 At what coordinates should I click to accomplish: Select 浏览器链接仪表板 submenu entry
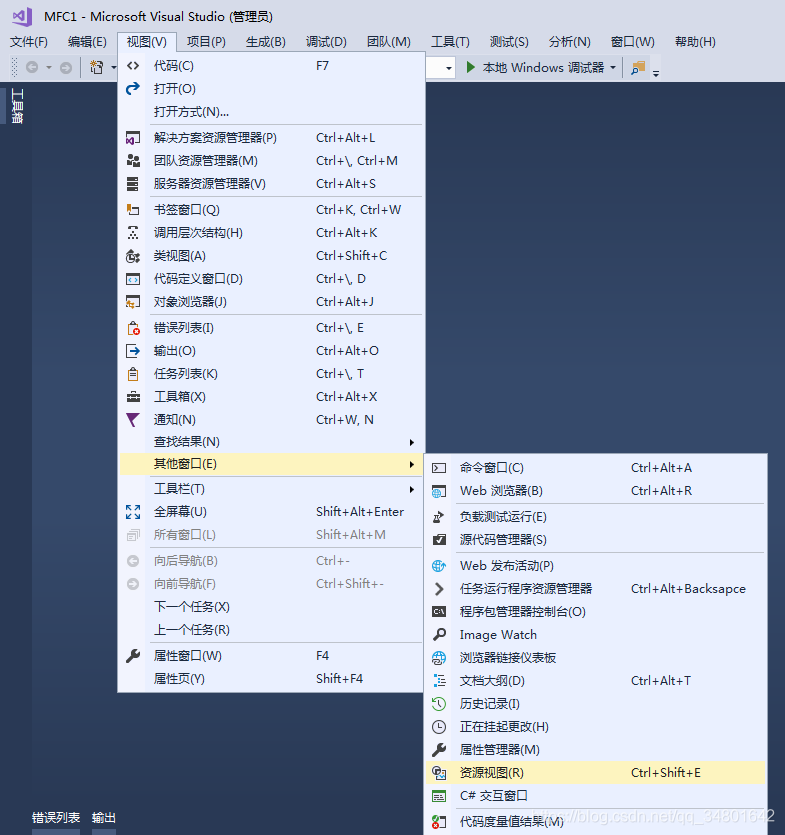click(596, 658)
